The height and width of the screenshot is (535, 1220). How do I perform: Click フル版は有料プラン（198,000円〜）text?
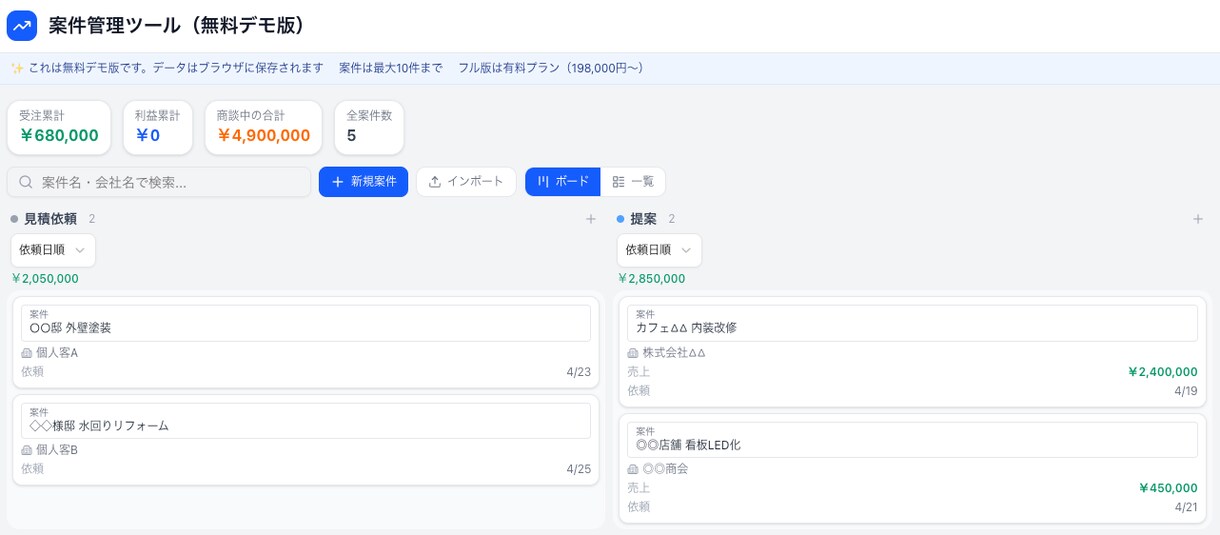click(554, 68)
